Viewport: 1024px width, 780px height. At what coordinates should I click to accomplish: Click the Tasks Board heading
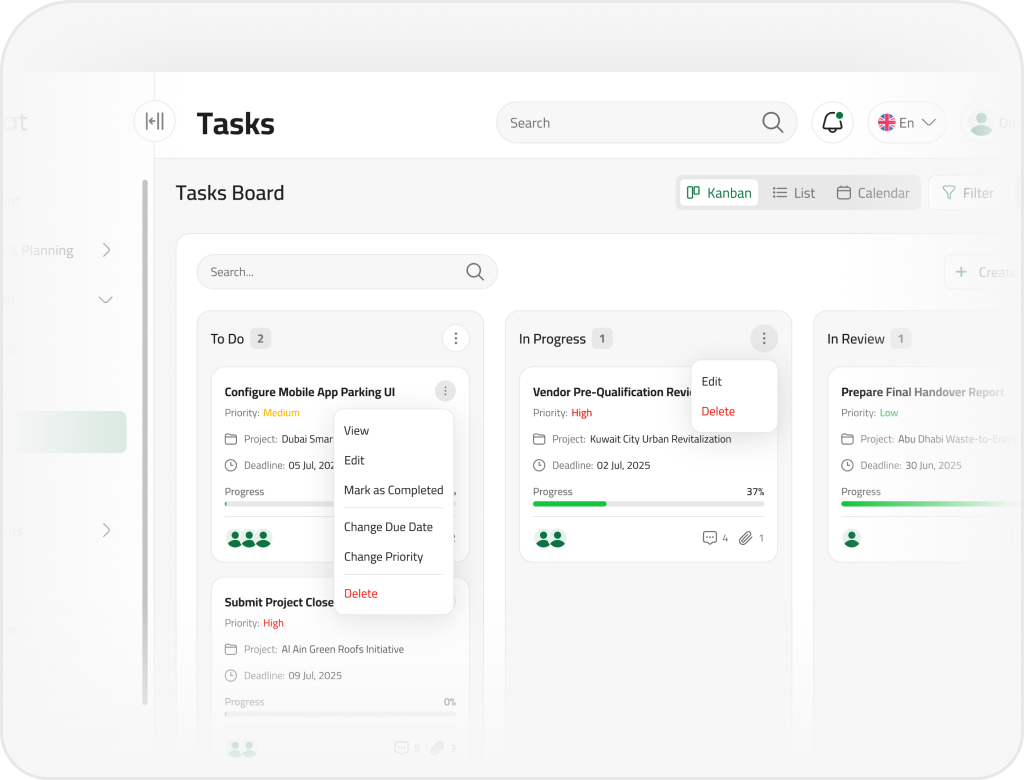[230, 193]
